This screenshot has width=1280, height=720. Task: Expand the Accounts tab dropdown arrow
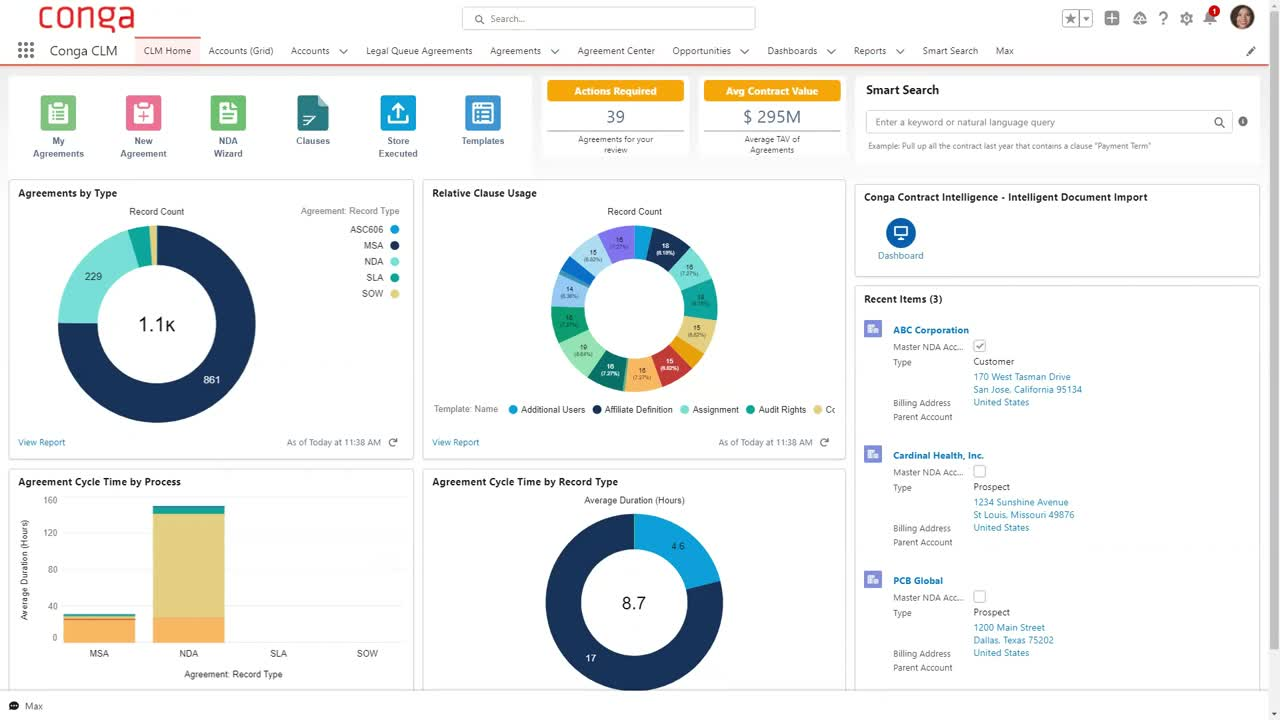click(343, 51)
